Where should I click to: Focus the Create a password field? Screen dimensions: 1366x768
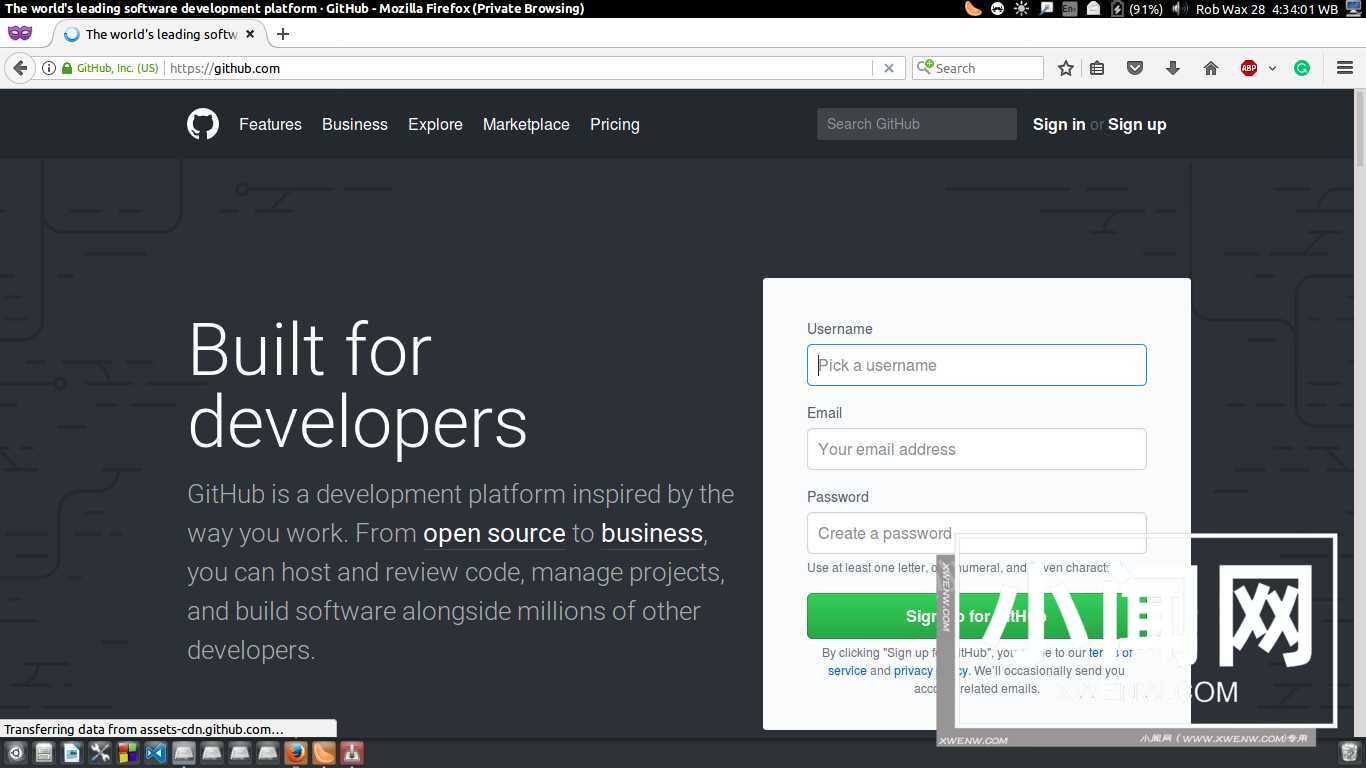977,533
